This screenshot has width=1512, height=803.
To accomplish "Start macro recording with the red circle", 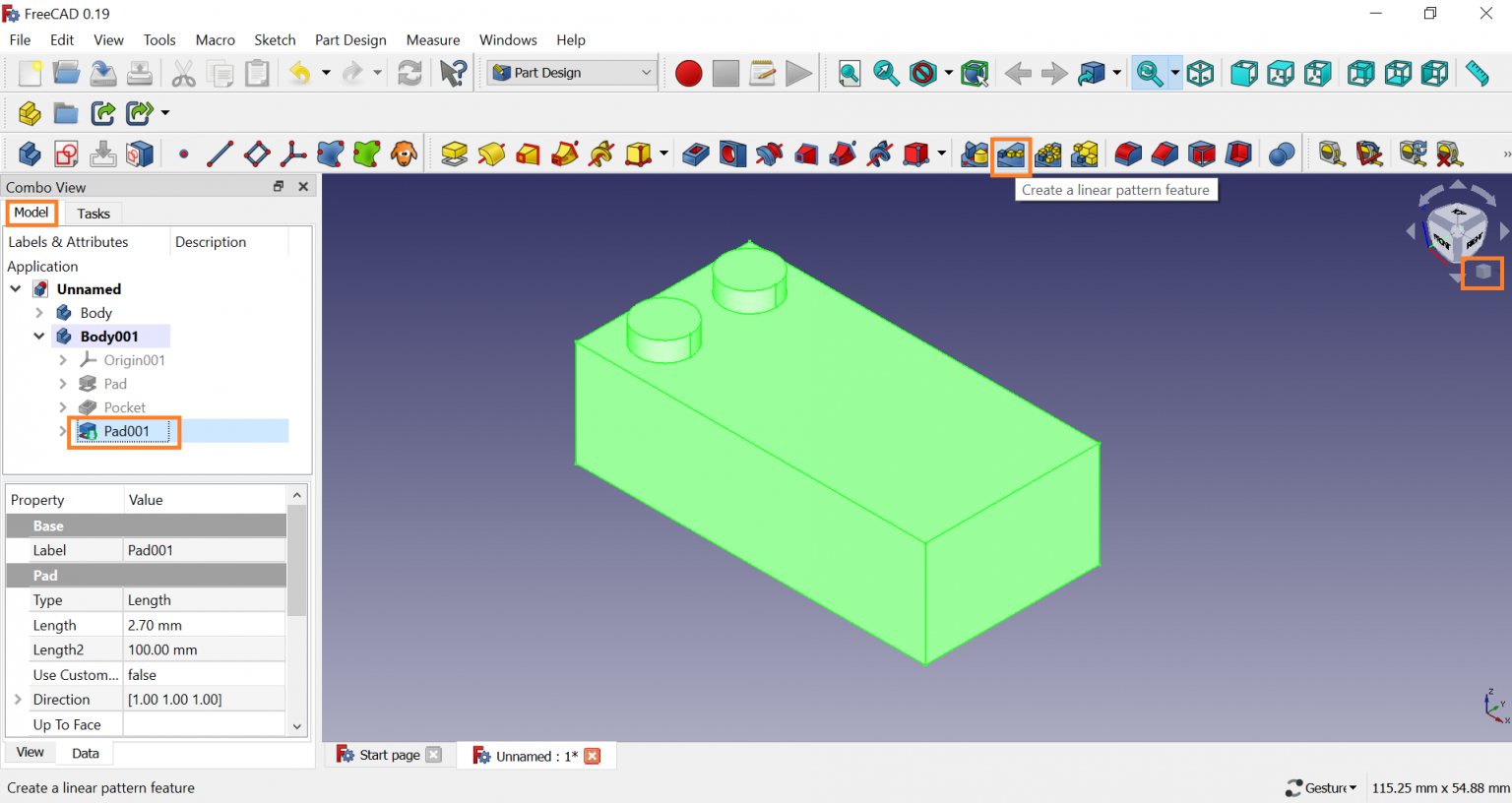I will 688,74.
